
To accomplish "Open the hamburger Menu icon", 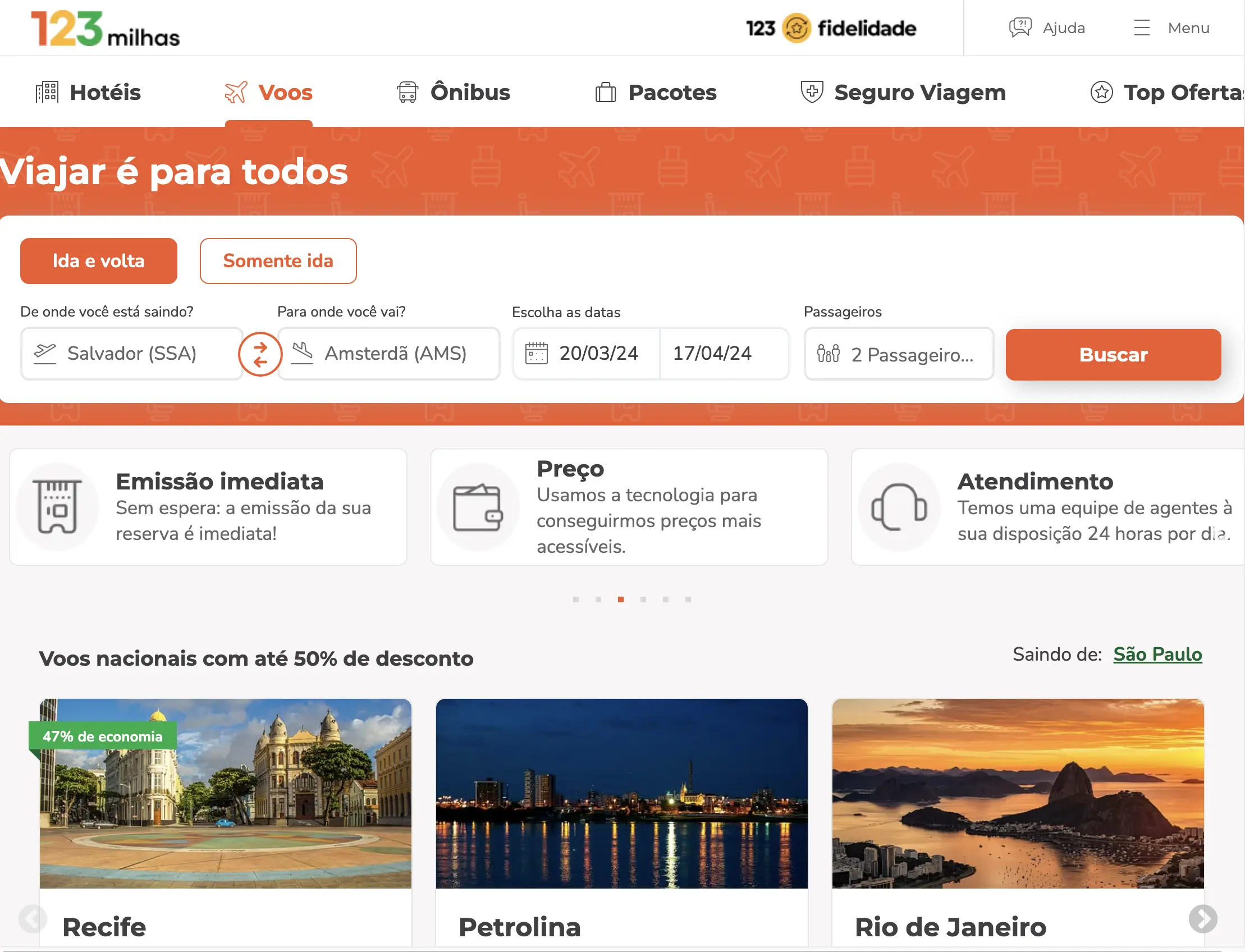I will coord(1141,27).
